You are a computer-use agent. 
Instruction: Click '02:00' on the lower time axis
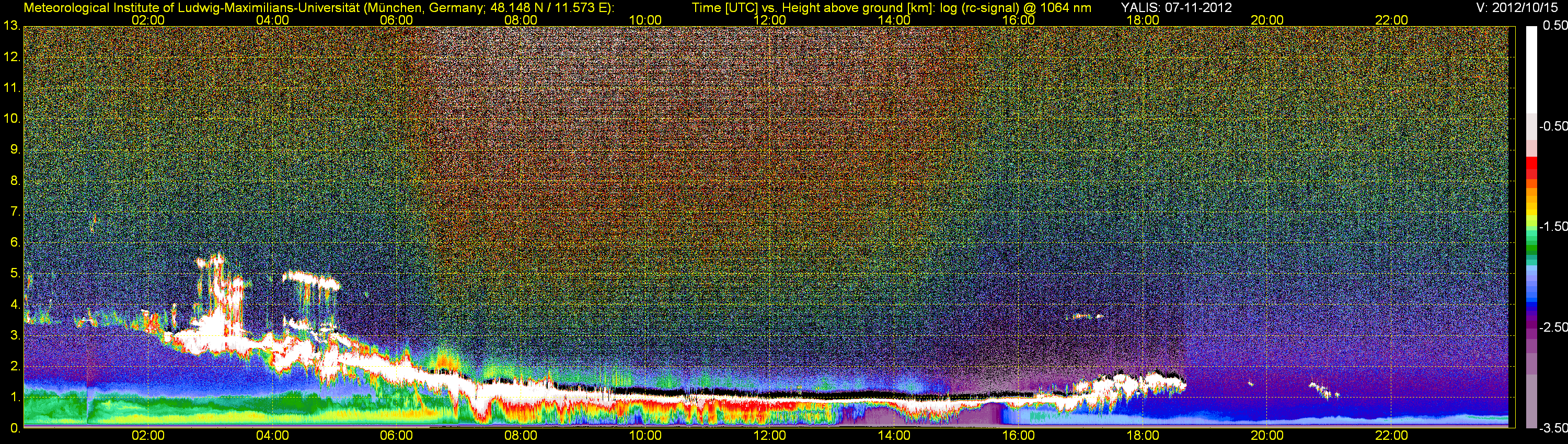click(148, 436)
